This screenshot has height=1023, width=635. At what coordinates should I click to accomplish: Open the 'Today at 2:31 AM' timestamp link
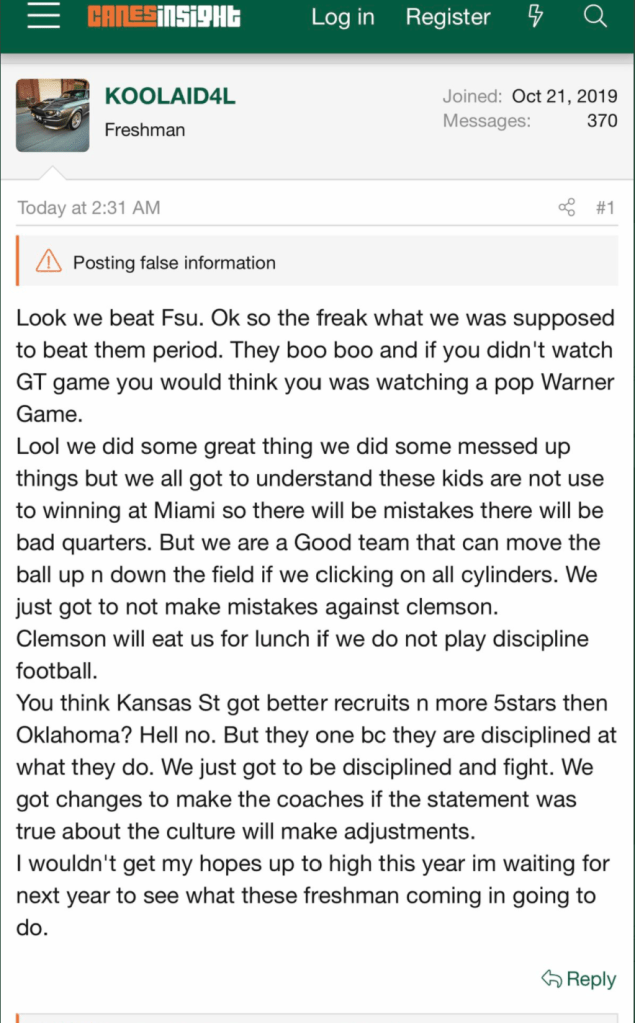[89, 208]
